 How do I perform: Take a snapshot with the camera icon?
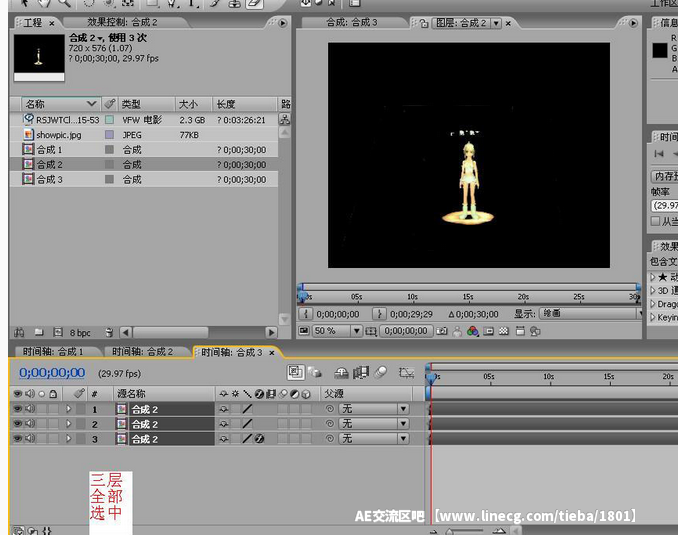point(441,331)
